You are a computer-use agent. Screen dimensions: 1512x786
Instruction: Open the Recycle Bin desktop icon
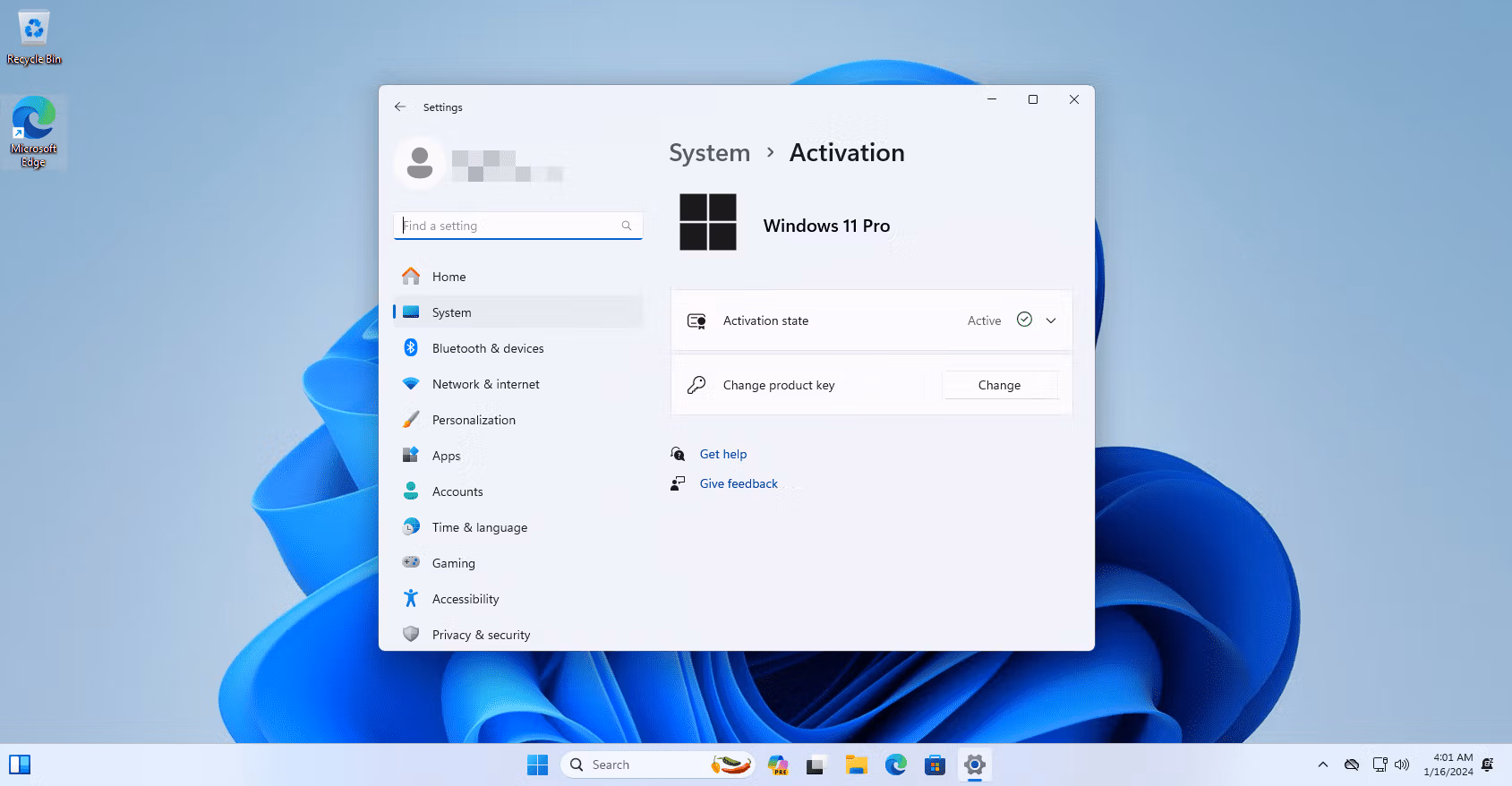click(x=34, y=38)
